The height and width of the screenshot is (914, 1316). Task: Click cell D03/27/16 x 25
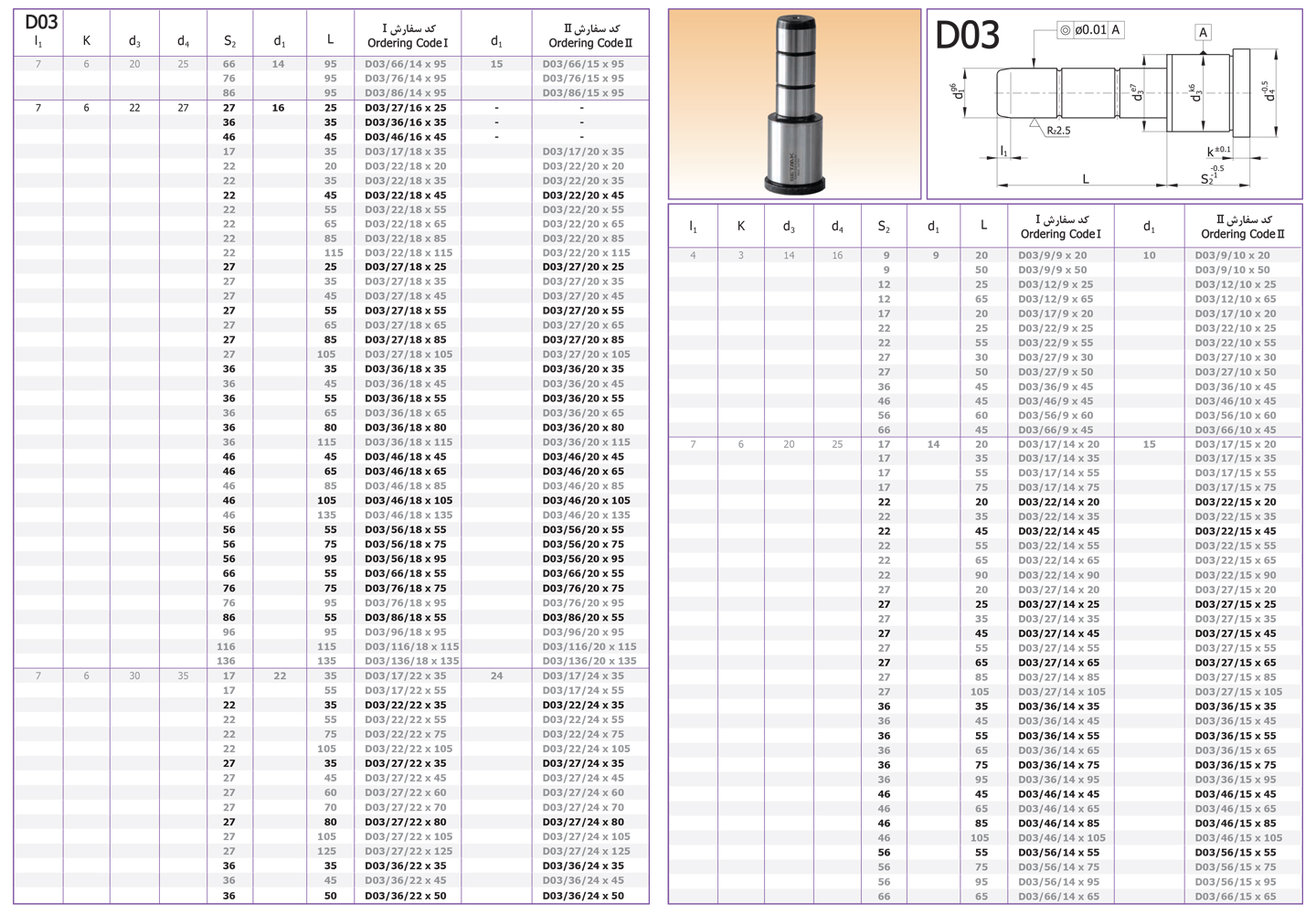pos(406,108)
